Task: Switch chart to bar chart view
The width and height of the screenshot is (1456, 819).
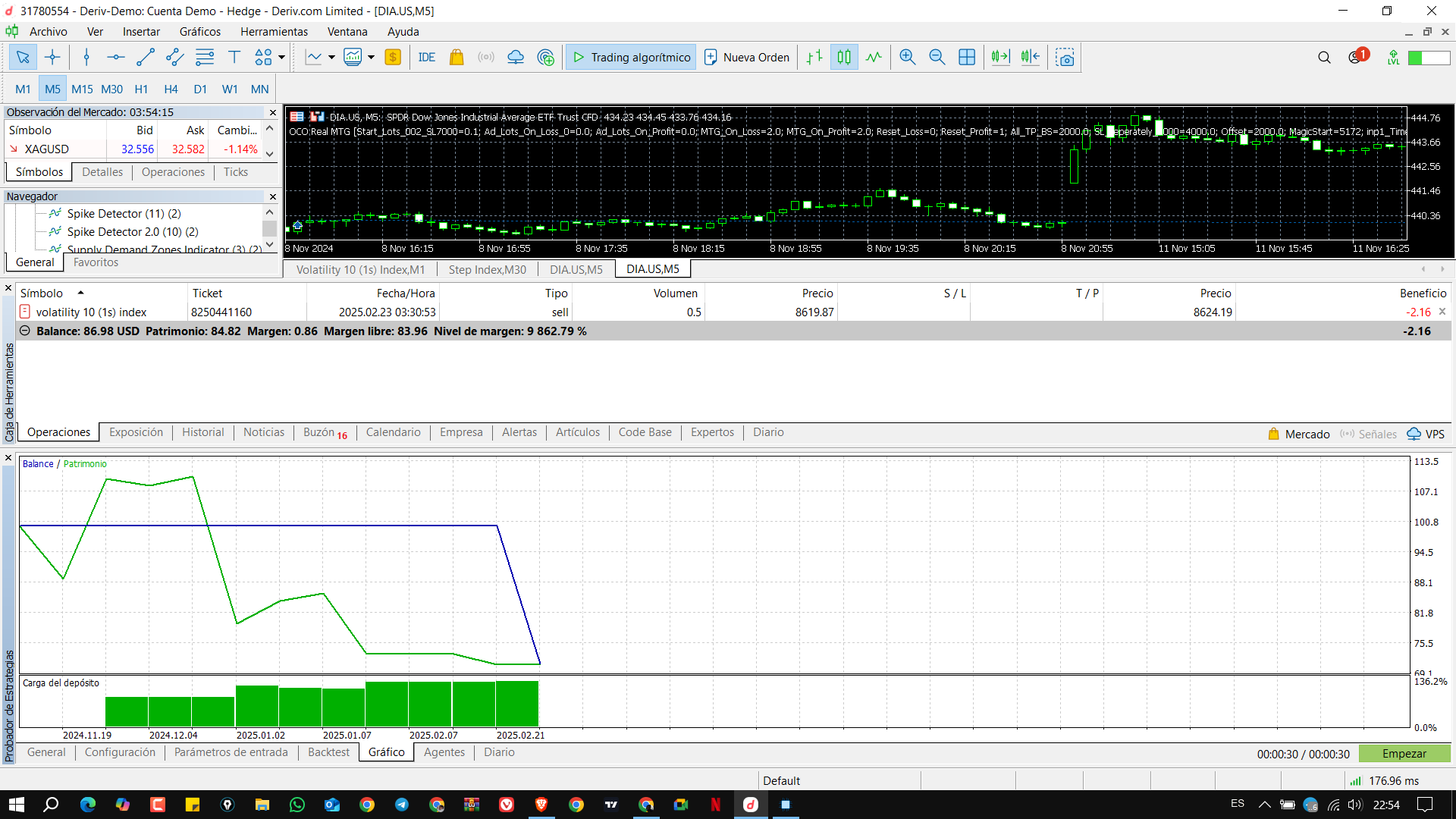Action: 814,57
